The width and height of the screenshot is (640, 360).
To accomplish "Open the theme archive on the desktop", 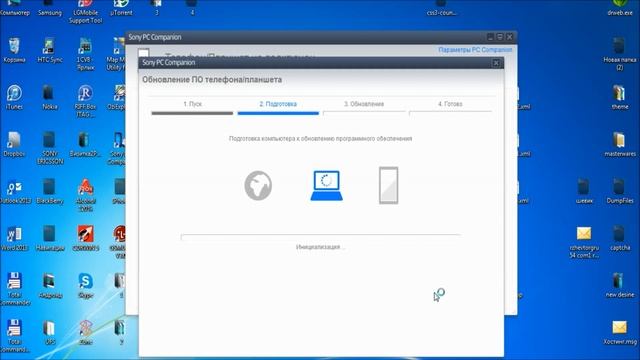I will [620, 98].
